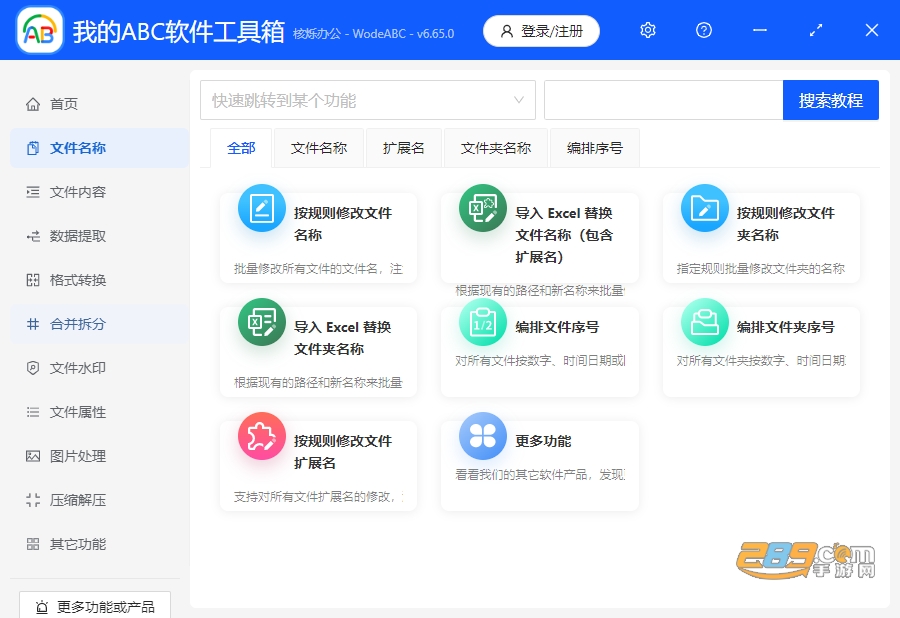This screenshot has height=618, width=900.
Task: Switch to the 文件名称 tab
Action: click(319, 148)
